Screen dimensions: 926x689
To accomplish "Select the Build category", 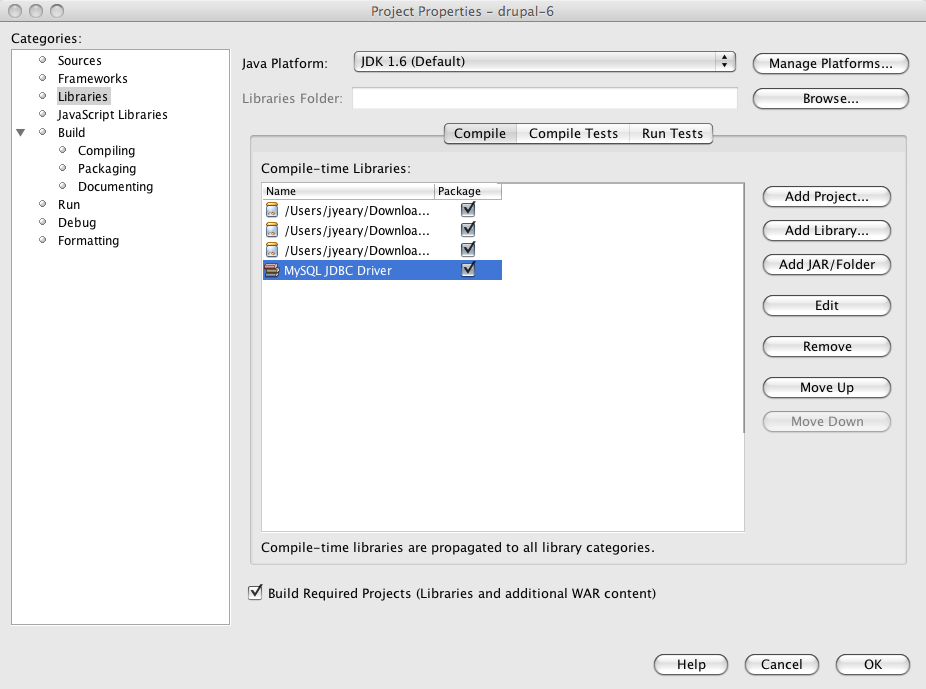I will (71, 133).
